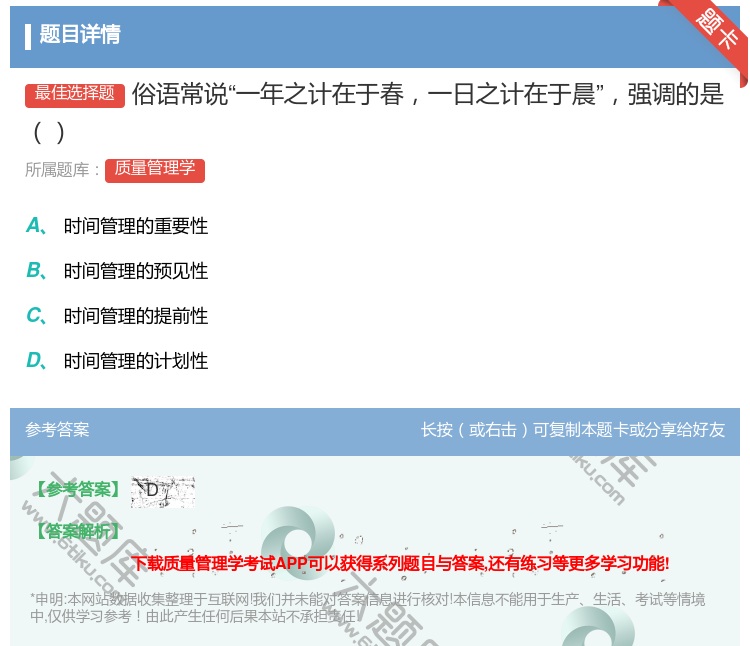Select option A 时间管理的重要性
The height and width of the screenshot is (646, 750).
point(136,226)
